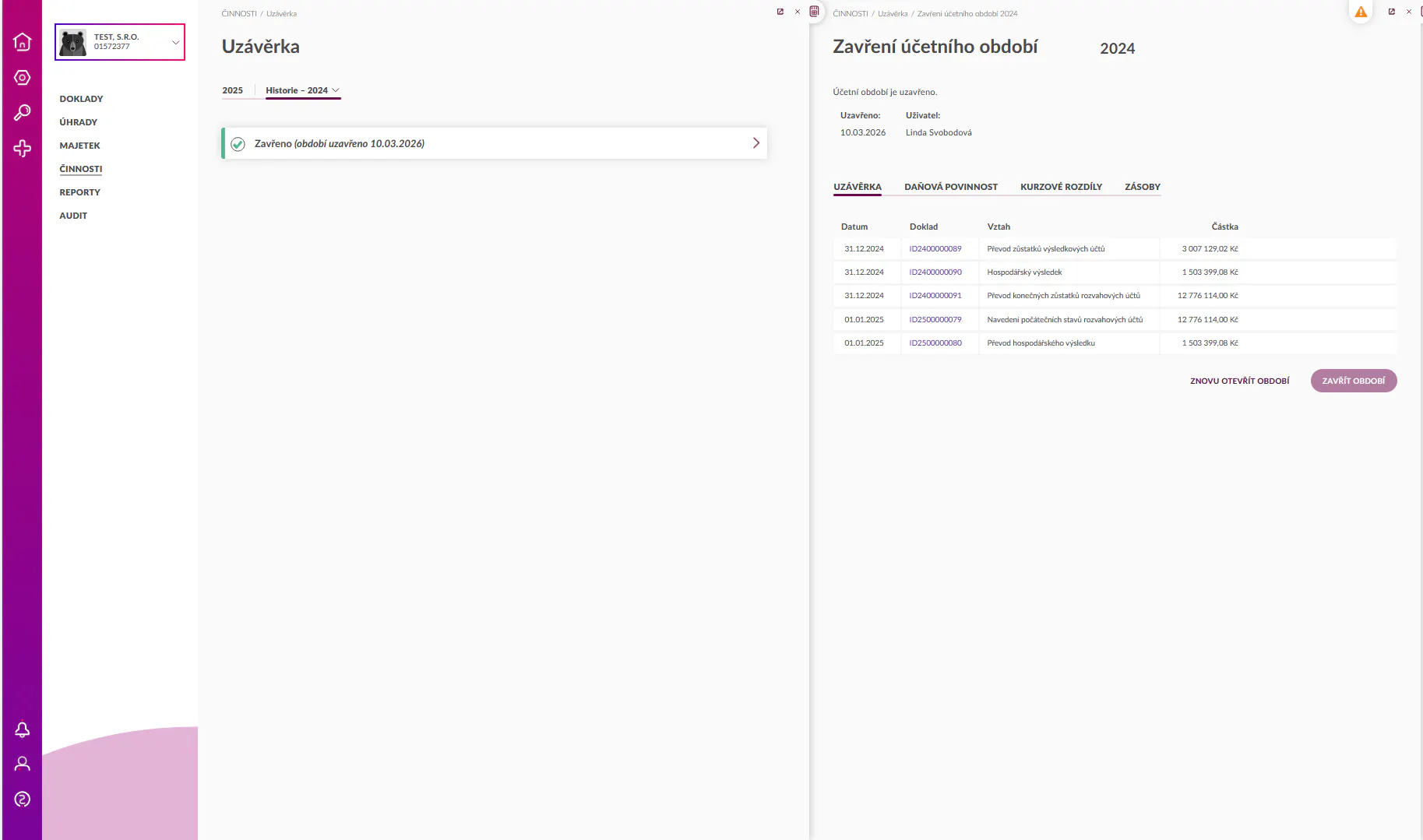
Task: Open the hexagon settings icon in the sidebar
Action: [23, 78]
